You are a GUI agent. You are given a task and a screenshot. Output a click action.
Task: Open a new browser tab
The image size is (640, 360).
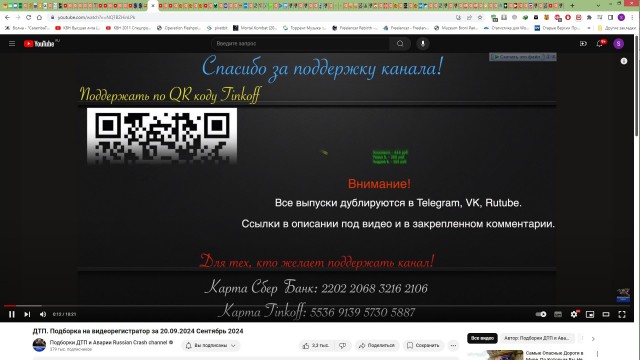[572, 6]
